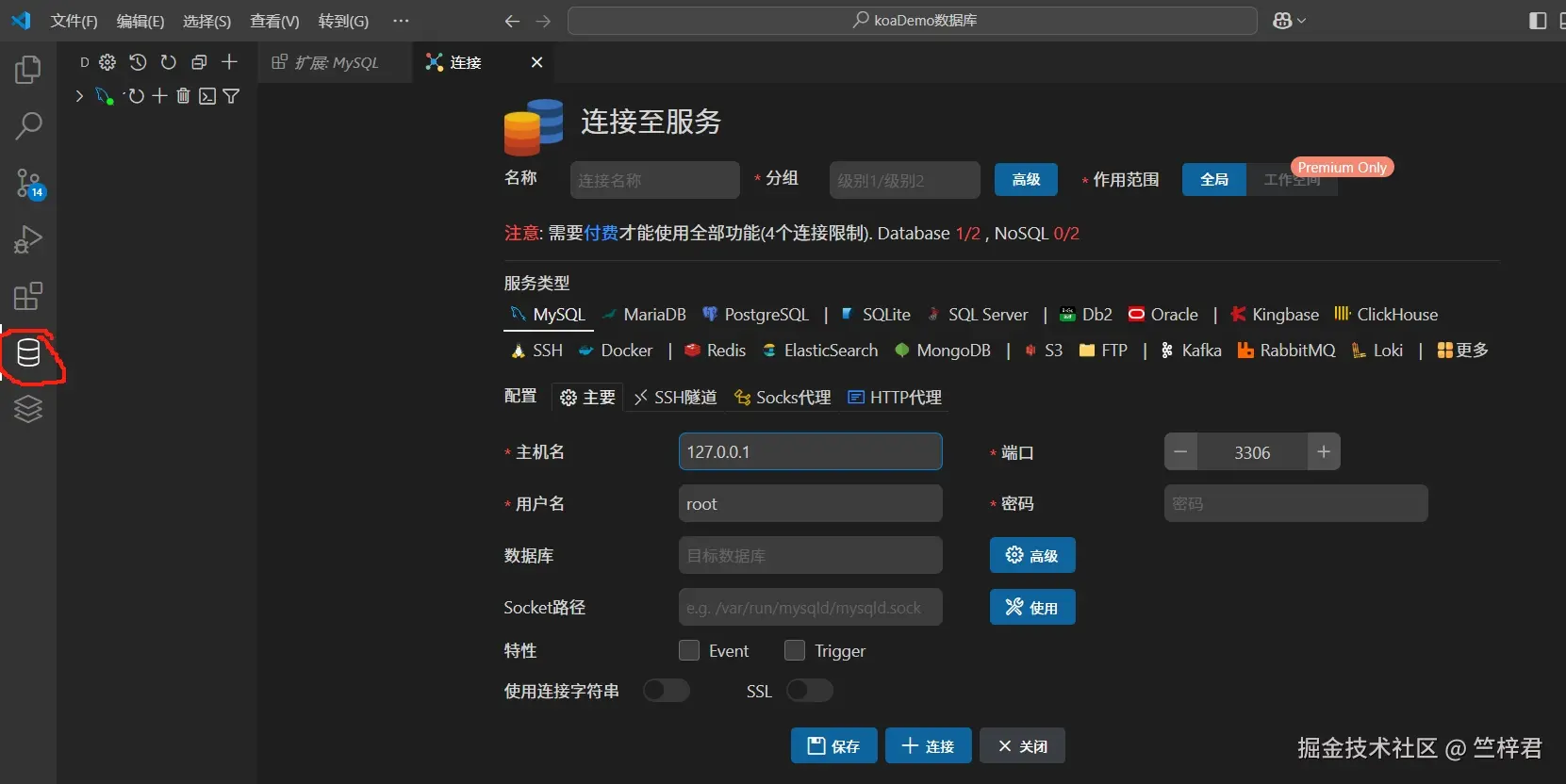Screen dimensions: 1566x784
Task: Add item on the MySQL connection row
Action: click(159, 96)
